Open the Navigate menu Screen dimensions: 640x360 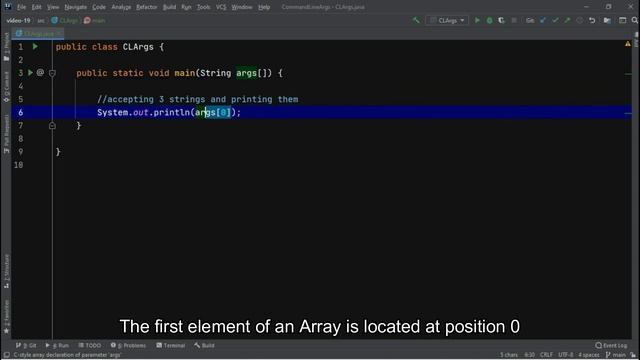click(x=76, y=7)
